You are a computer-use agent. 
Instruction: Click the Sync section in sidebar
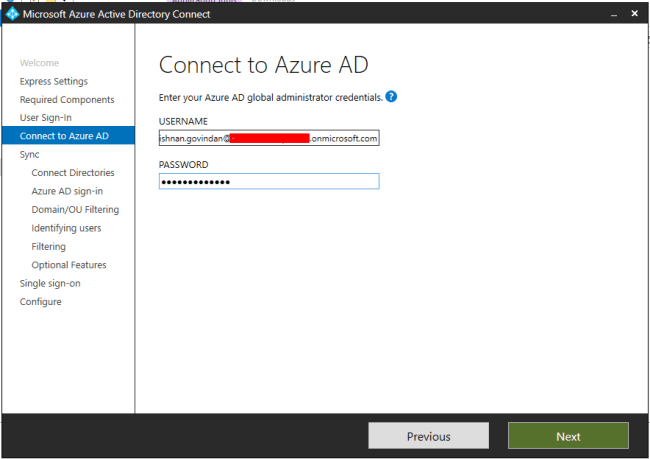point(29,155)
